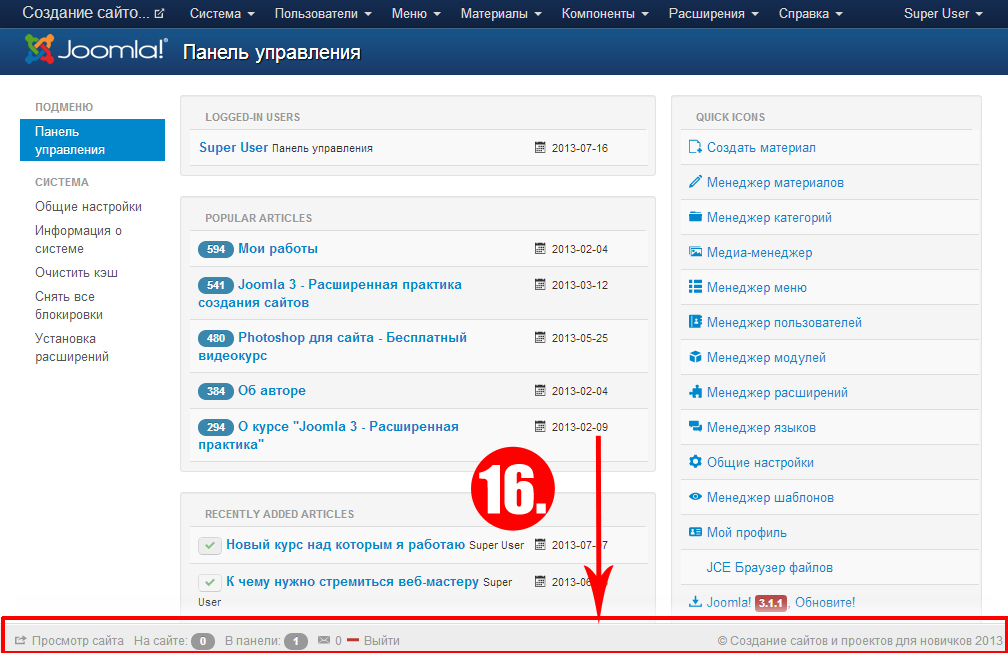
Task: Toggle published status of Новый курс article
Action: pos(209,545)
